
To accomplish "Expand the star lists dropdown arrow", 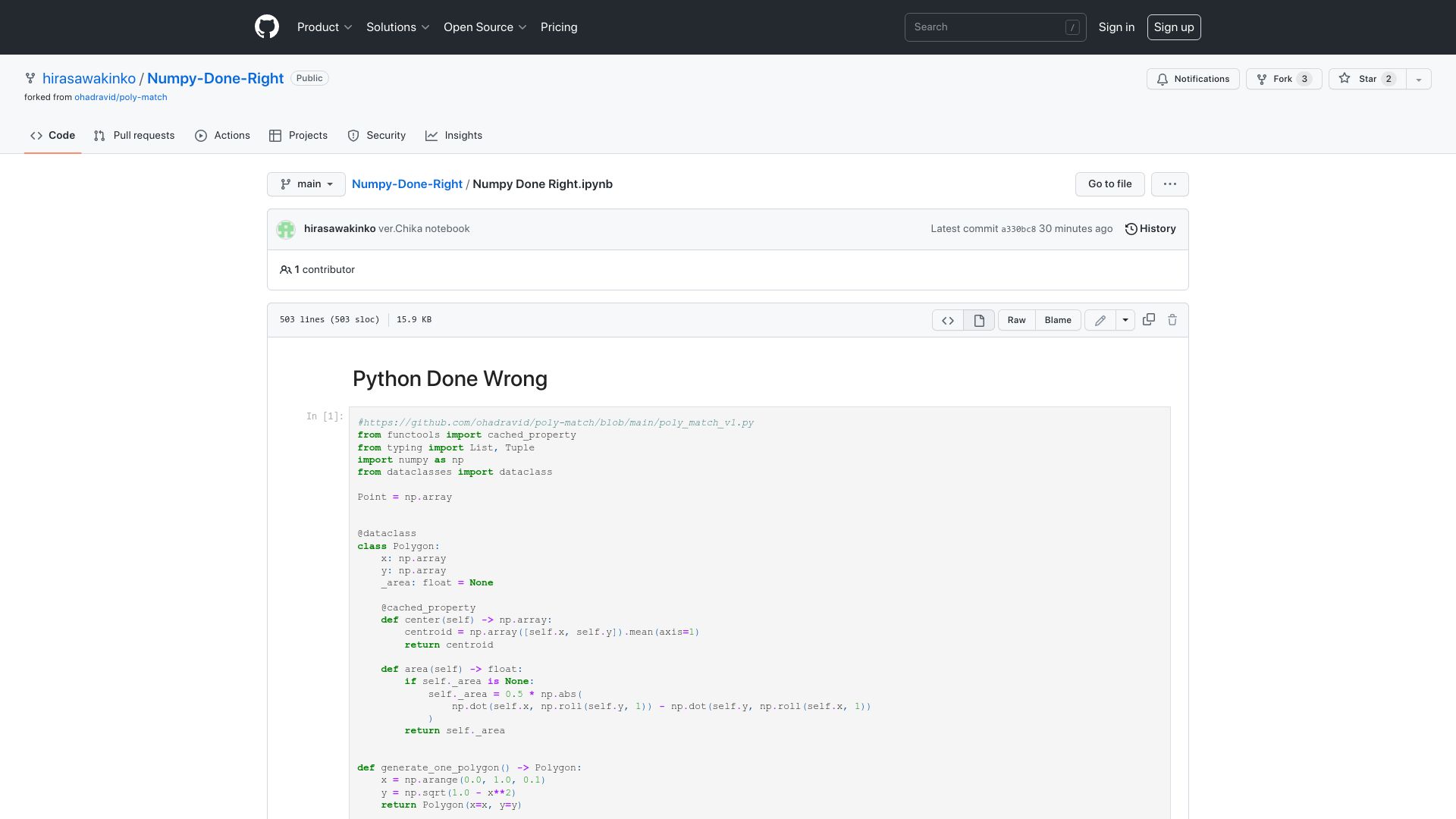I will 1419,79.
